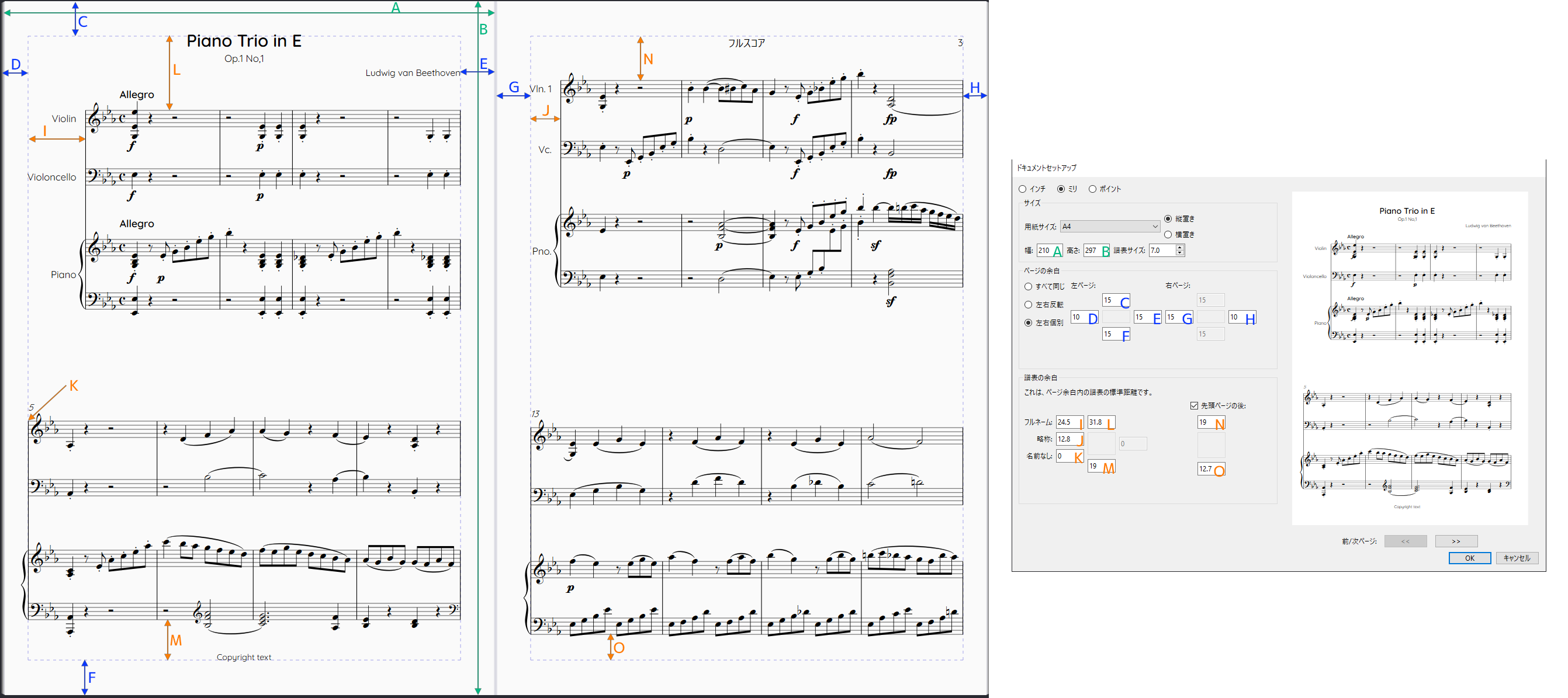The width and height of the screenshot is (1568, 698).
Task: Click the 'Allegro' tempo marking above the Piano staff
Action: point(137,224)
